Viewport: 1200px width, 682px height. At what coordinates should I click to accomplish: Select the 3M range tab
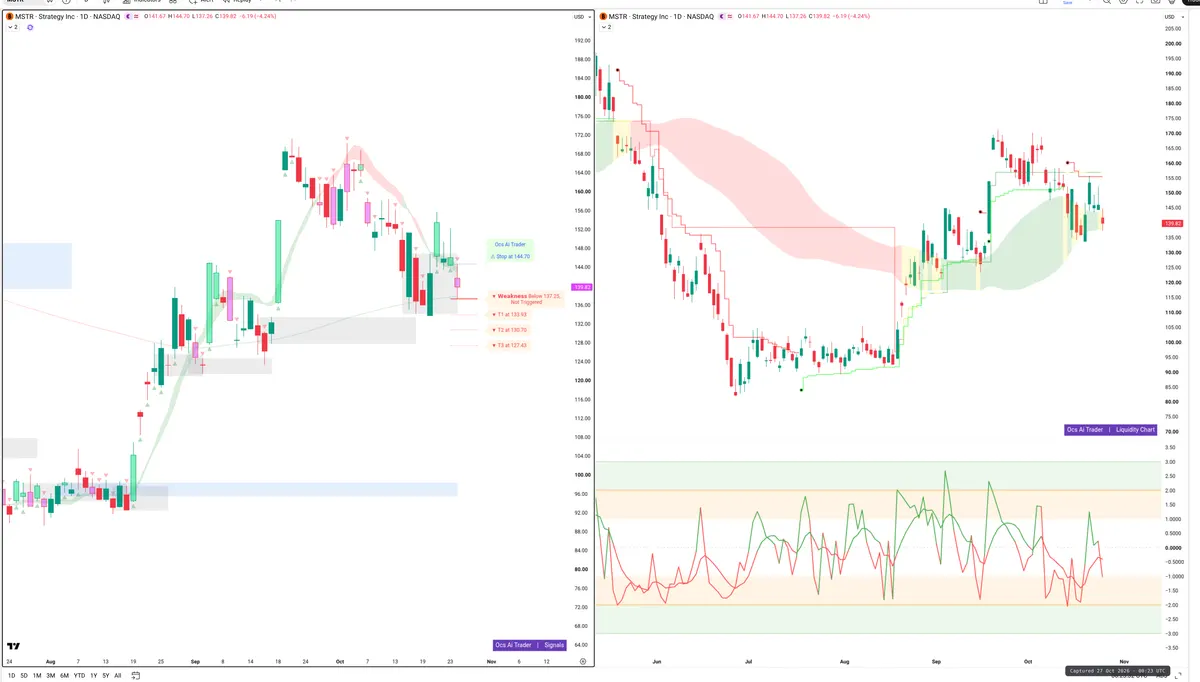pos(51,676)
